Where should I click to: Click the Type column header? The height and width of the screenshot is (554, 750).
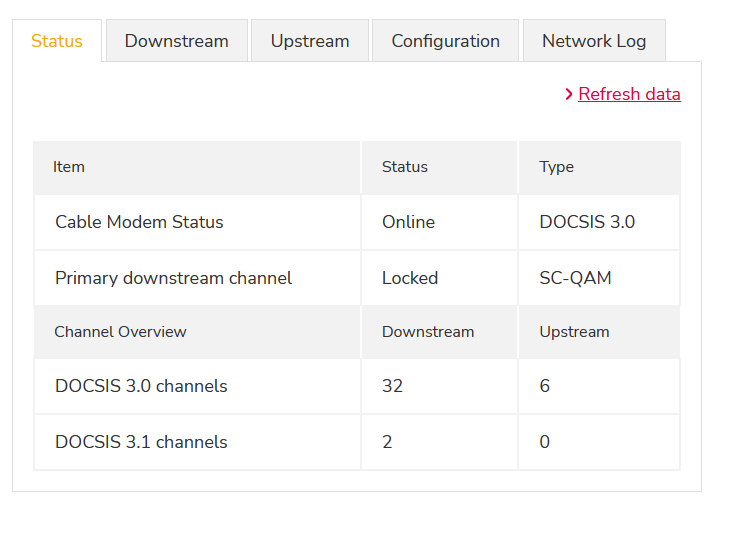[556, 167]
